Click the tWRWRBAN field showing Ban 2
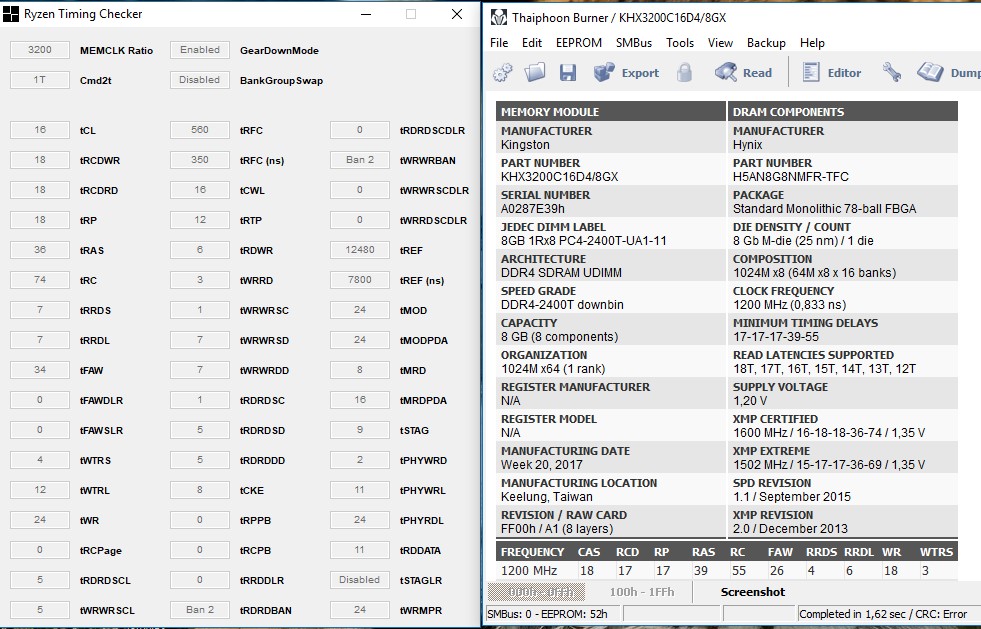The width and height of the screenshot is (981, 629). 360,160
